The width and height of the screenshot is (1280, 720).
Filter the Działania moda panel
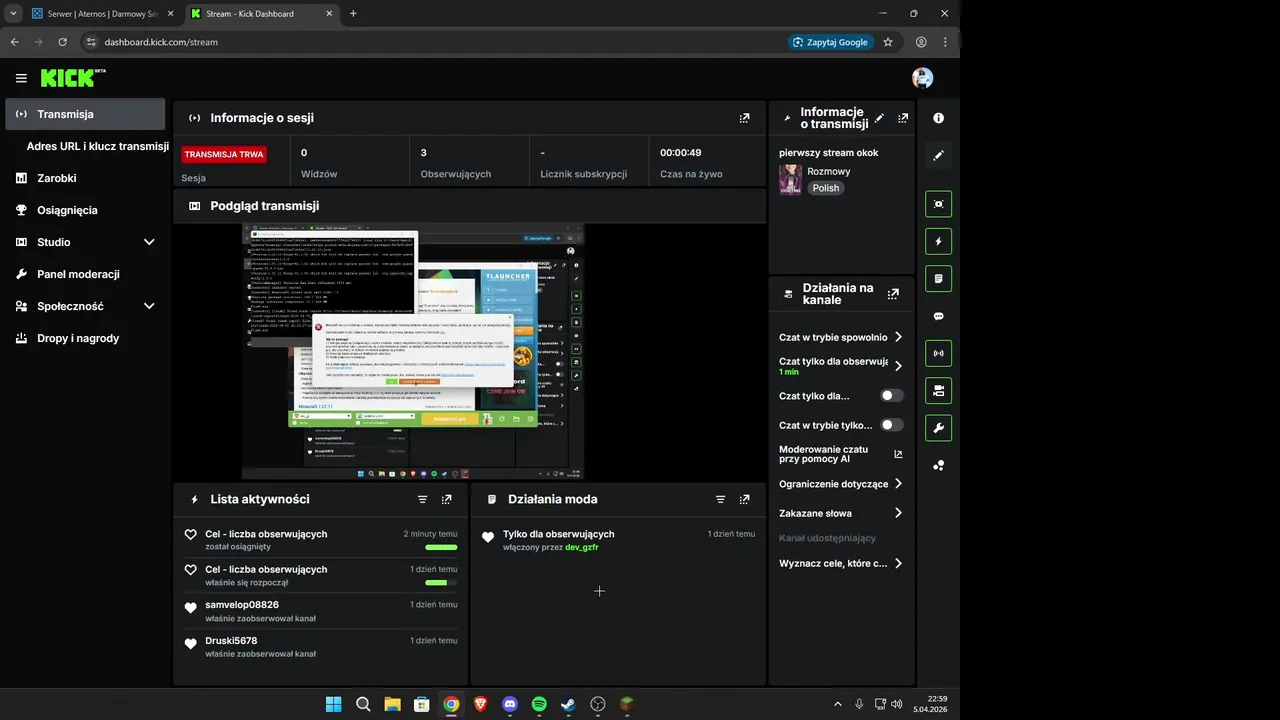(x=720, y=499)
